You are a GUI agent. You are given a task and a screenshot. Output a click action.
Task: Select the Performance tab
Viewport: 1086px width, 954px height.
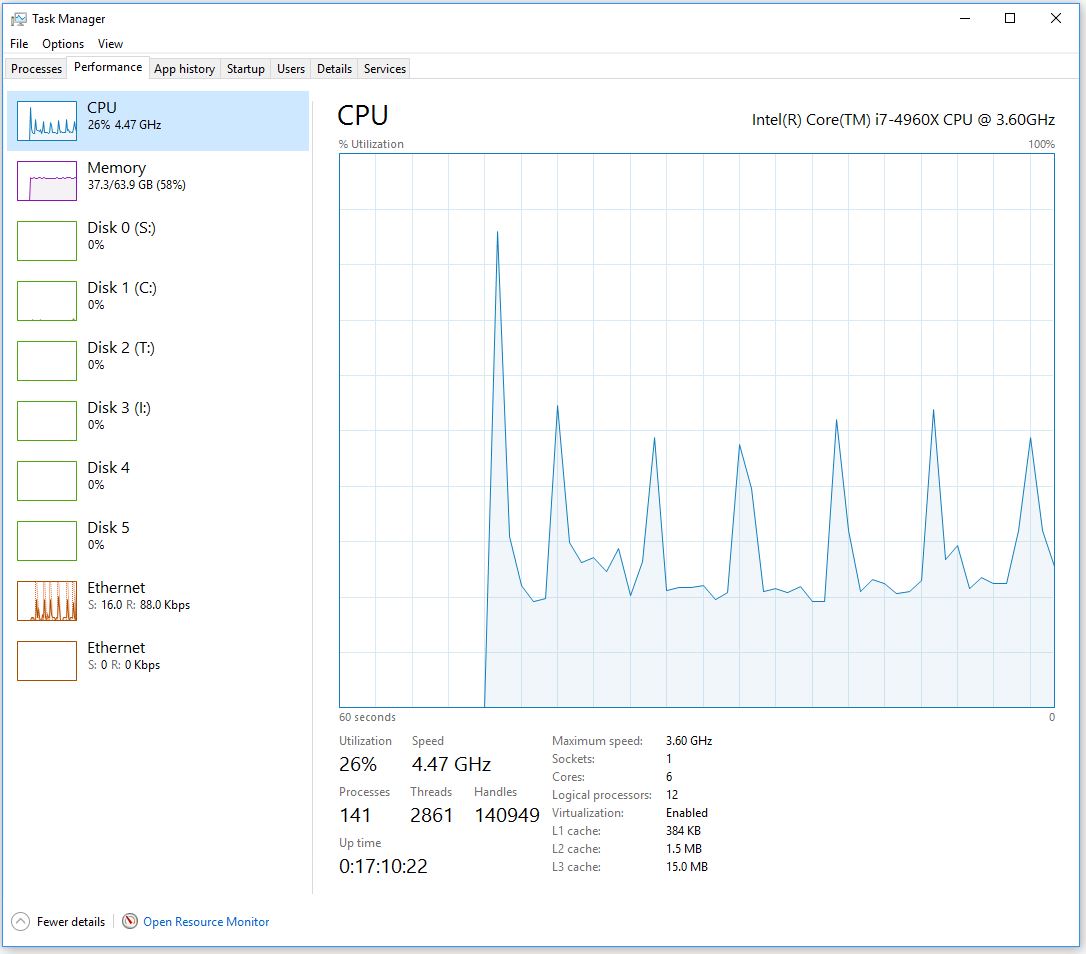point(108,67)
